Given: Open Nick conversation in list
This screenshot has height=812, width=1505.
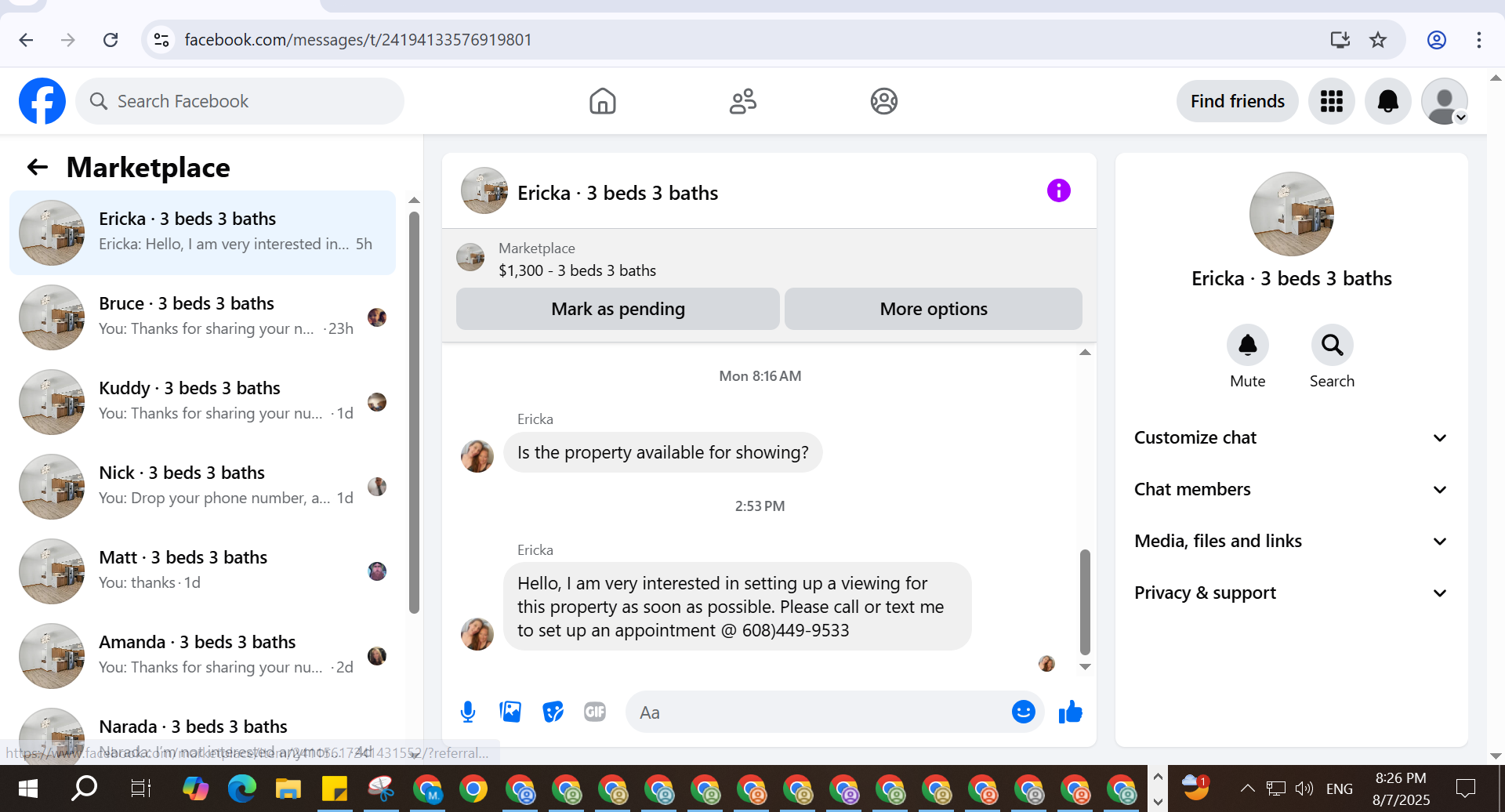Looking at the screenshot, I should tap(202, 487).
